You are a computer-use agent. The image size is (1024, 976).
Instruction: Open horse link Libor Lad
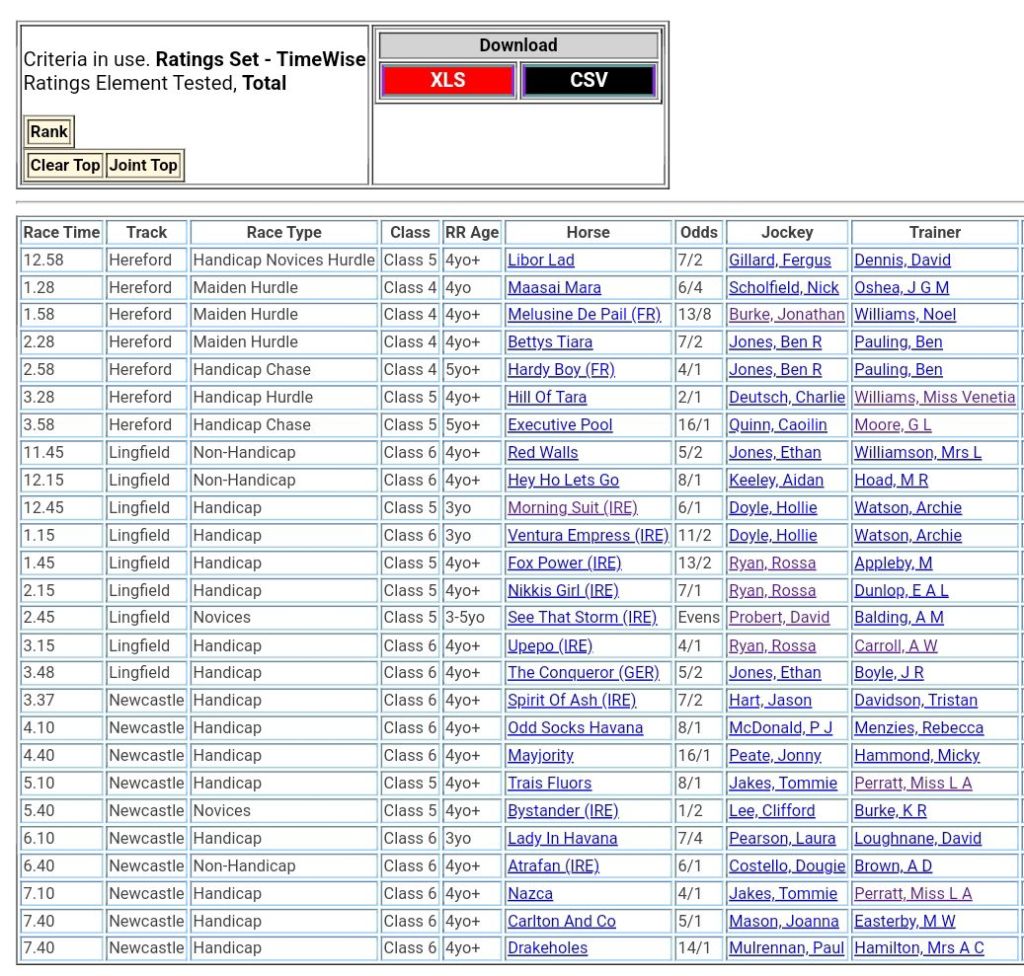pyautogui.click(x=540, y=260)
